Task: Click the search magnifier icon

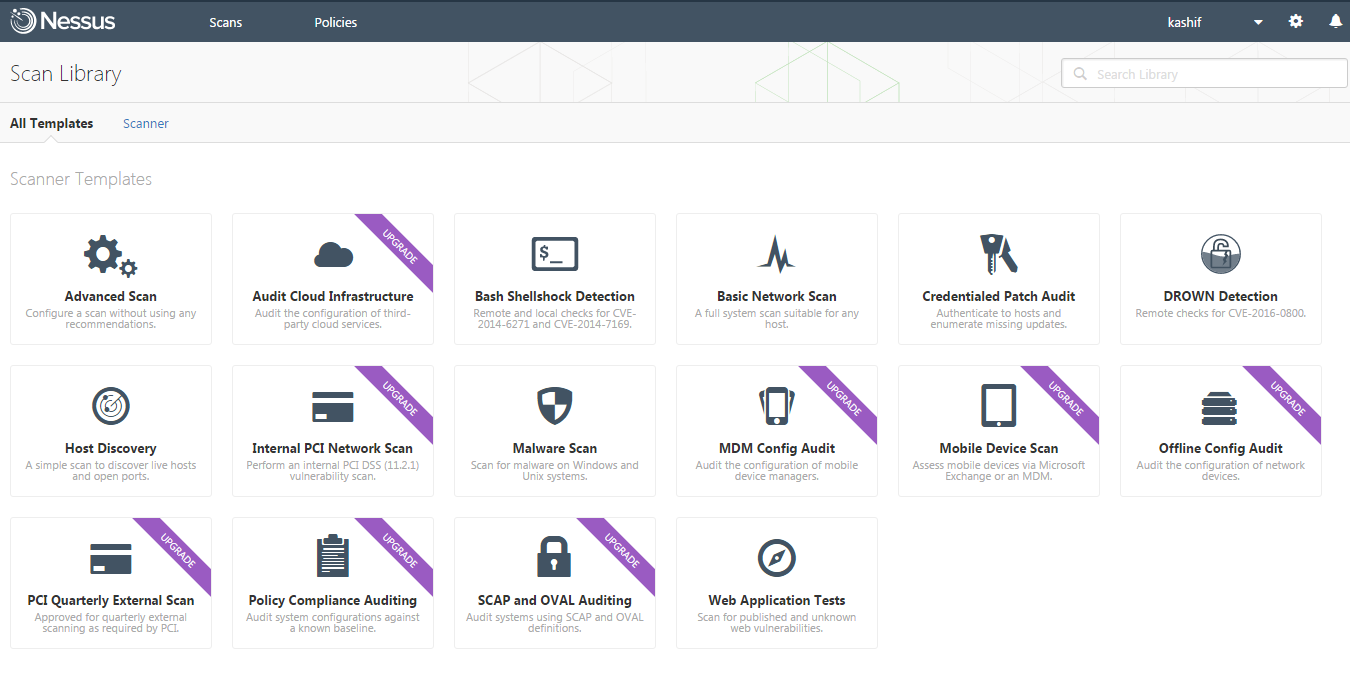Action: tap(1080, 74)
